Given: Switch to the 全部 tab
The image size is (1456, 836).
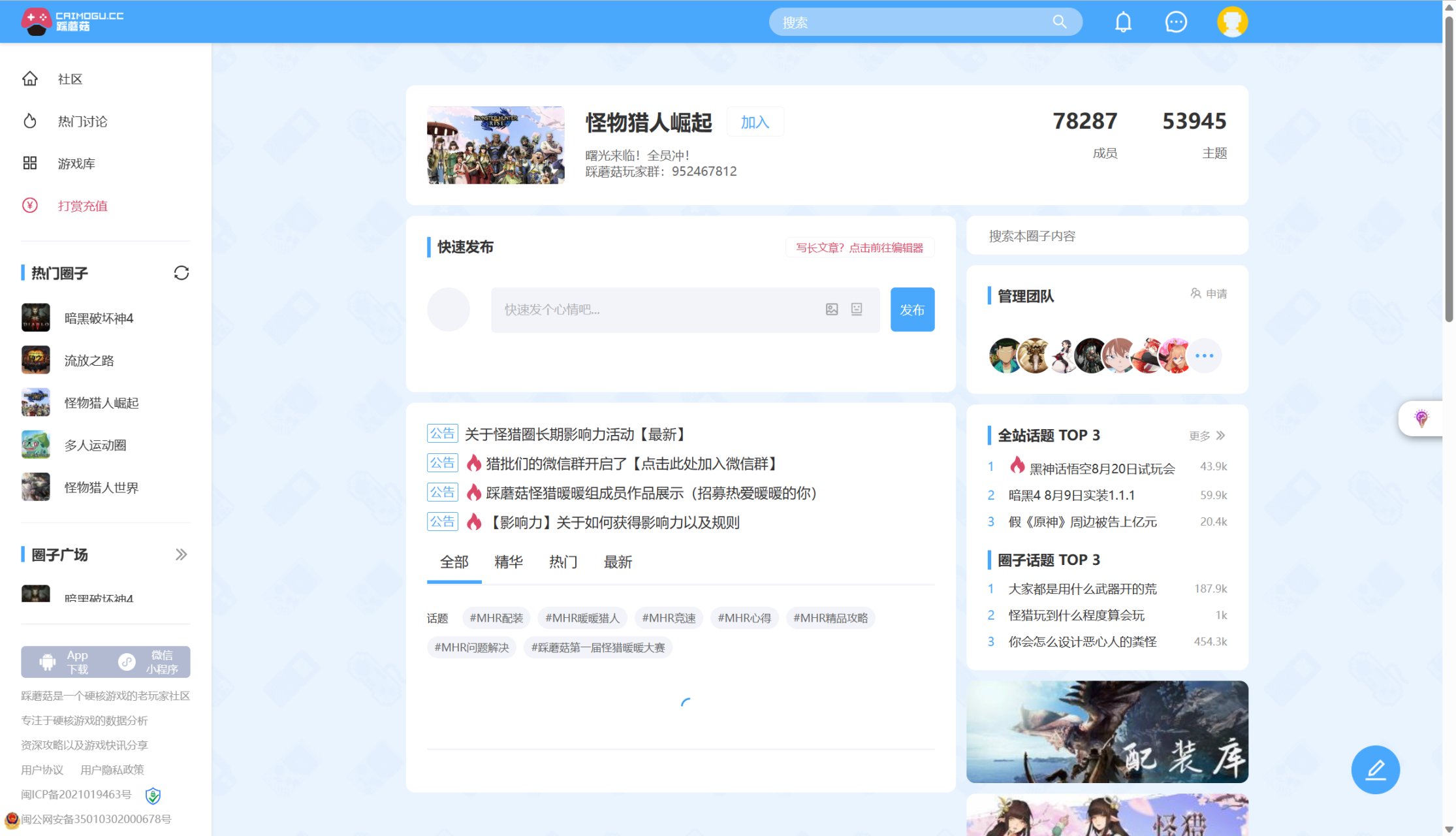Looking at the screenshot, I should (454, 562).
